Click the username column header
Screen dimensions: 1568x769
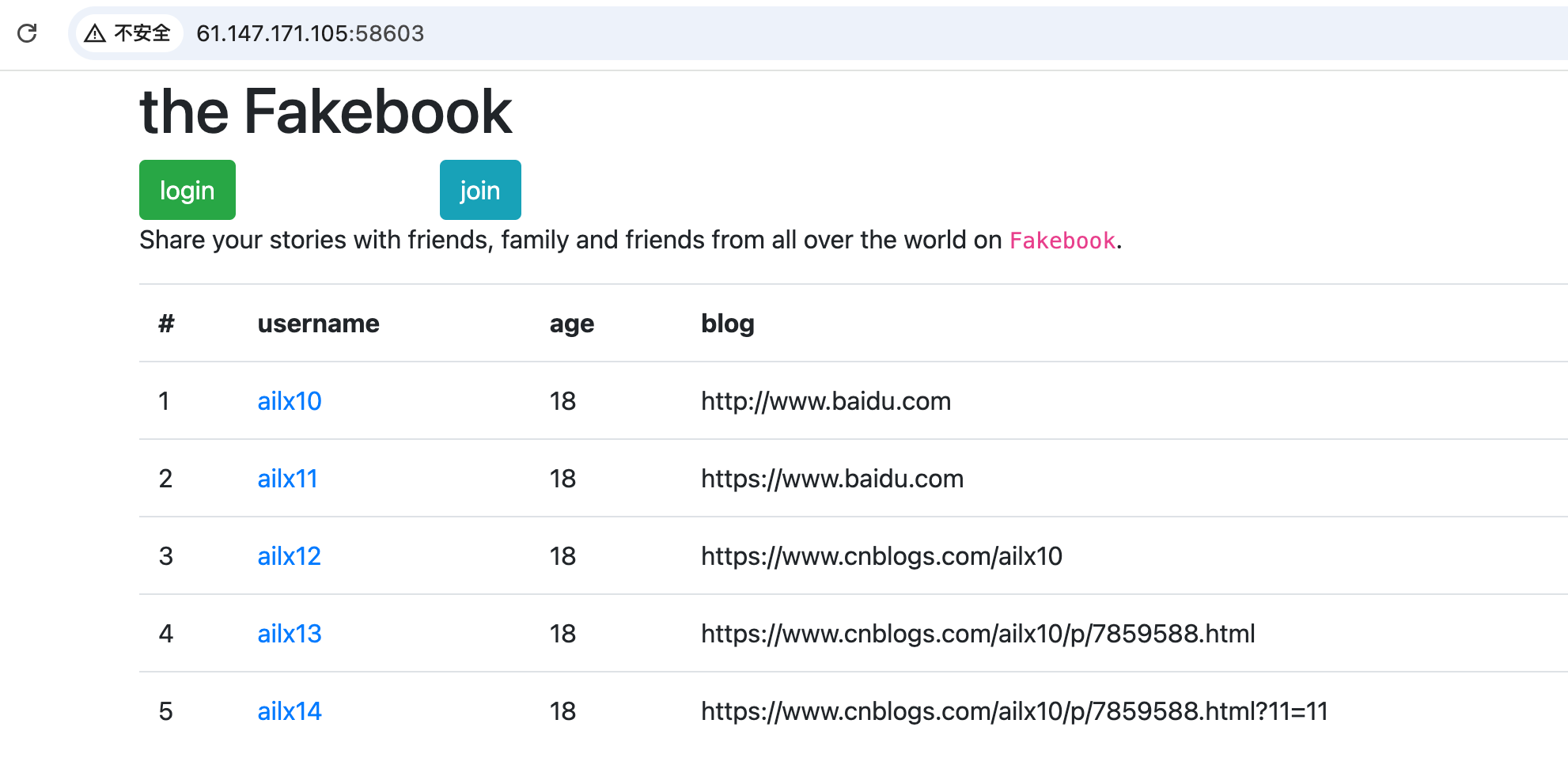click(318, 324)
